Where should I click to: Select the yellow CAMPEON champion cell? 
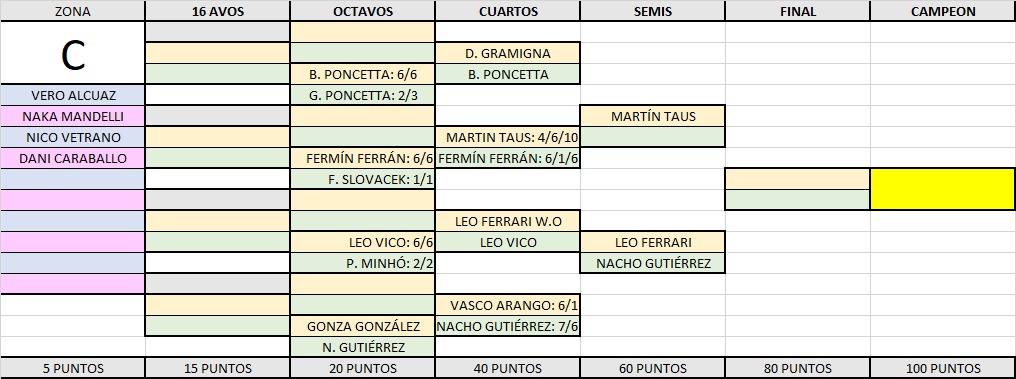point(943,189)
